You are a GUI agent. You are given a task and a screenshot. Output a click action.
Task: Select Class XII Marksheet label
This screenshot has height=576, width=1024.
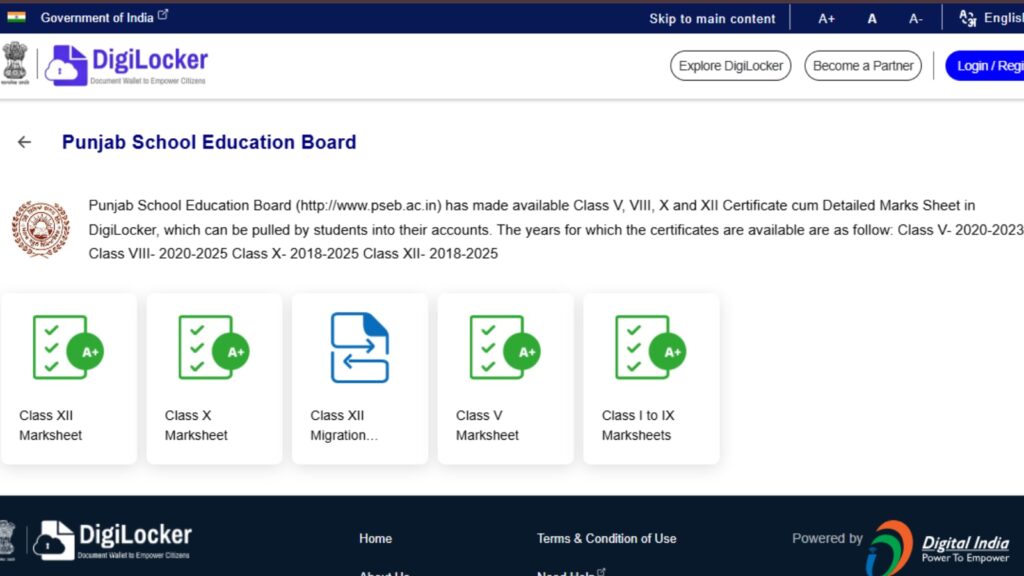[50, 425]
